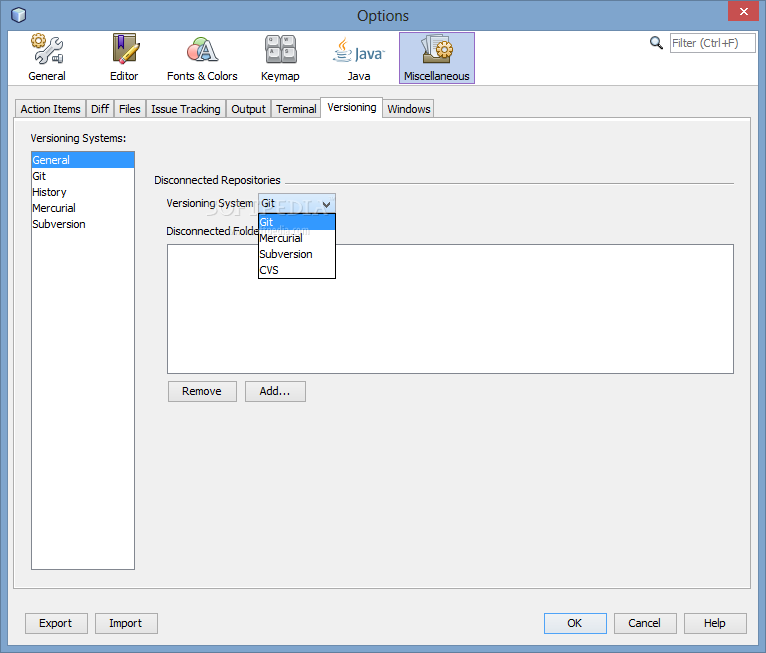The width and height of the screenshot is (766, 653).
Task: Switch to the Files tab
Action: pos(129,109)
